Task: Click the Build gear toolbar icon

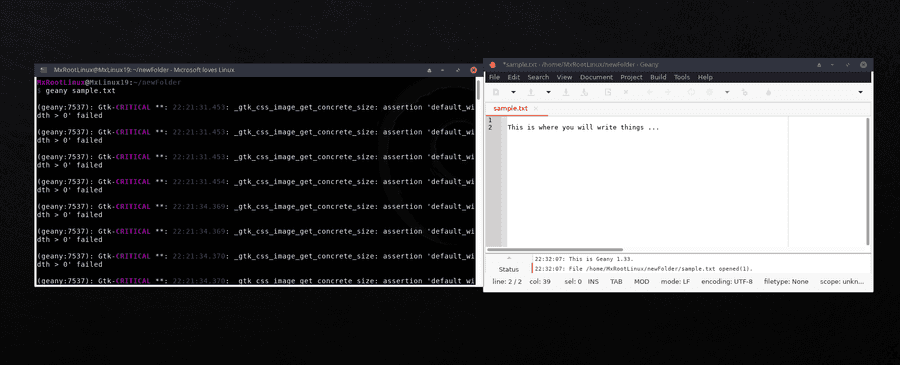Action: coord(709,92)
